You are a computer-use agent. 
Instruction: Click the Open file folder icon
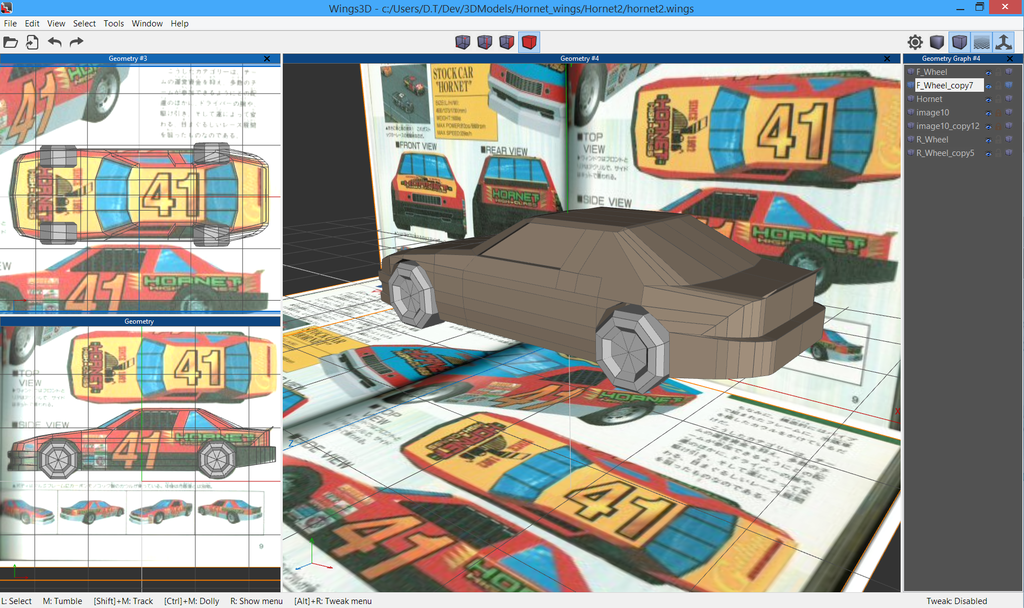11,42
